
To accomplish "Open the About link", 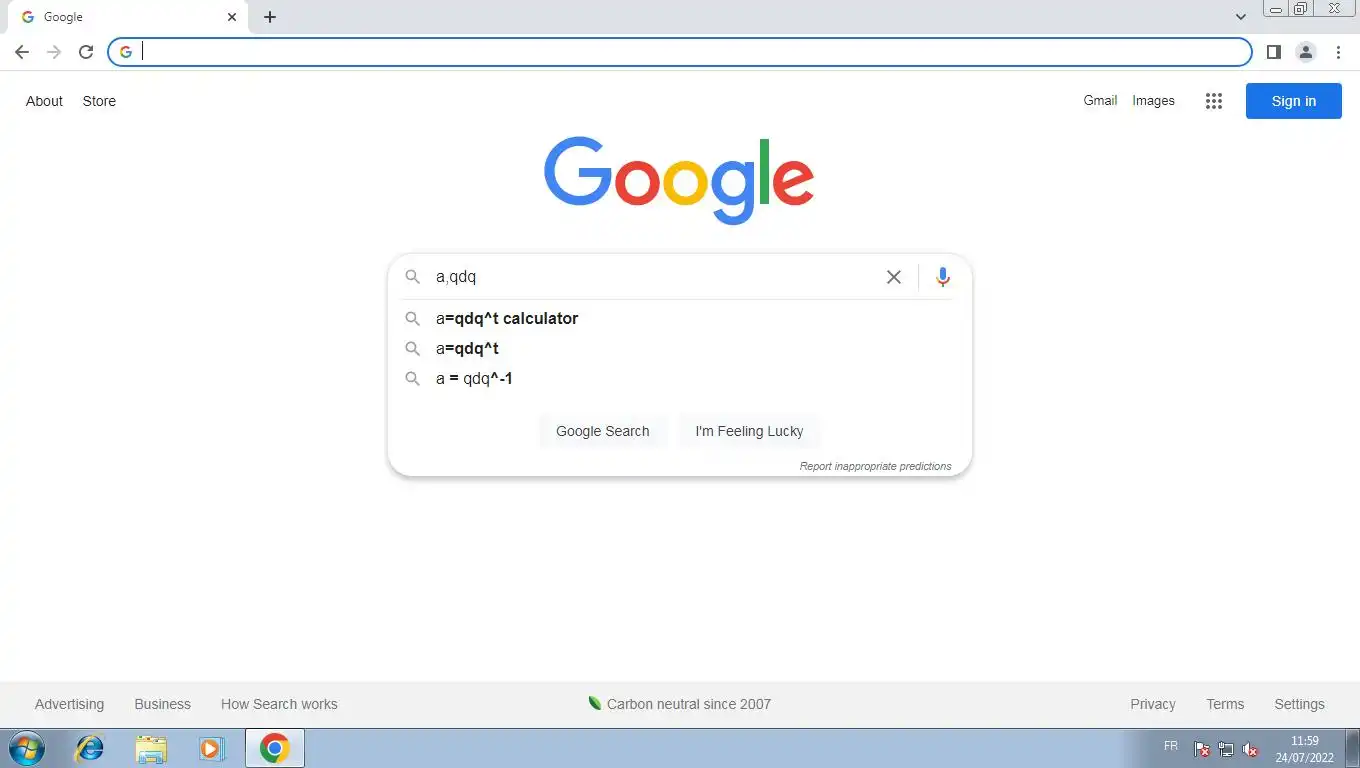I will 44,101.
